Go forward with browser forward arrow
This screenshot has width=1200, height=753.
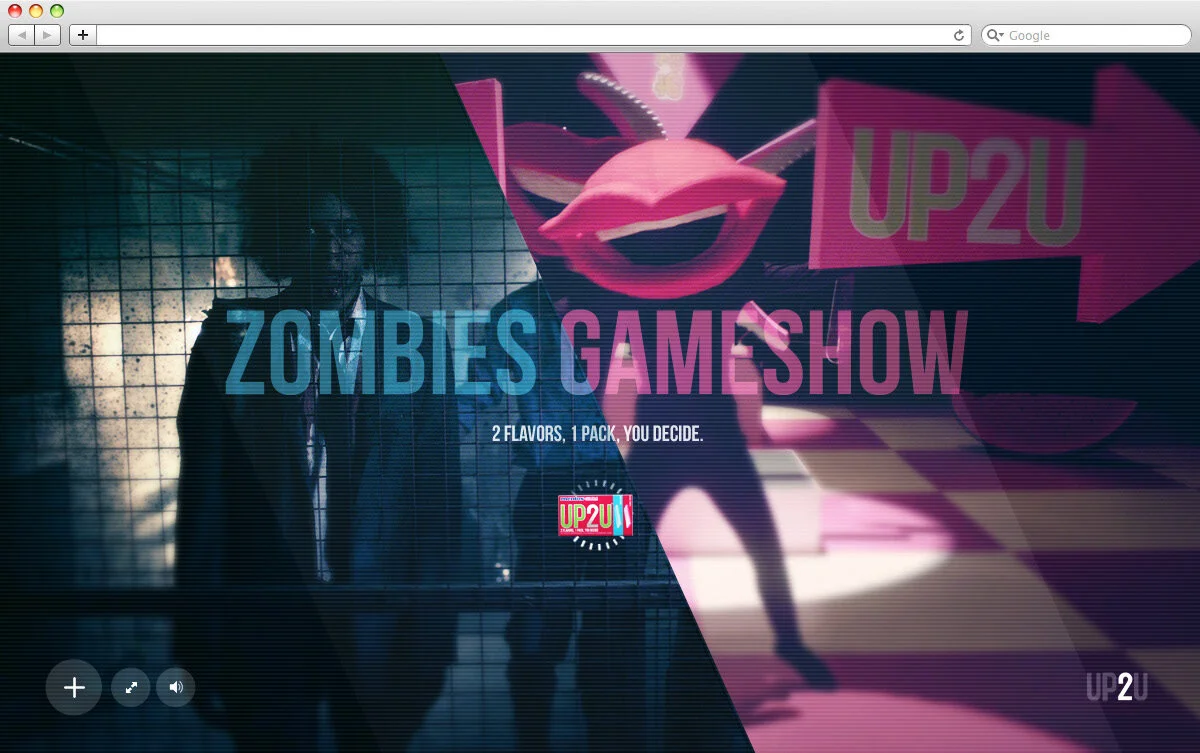point(48,35)
